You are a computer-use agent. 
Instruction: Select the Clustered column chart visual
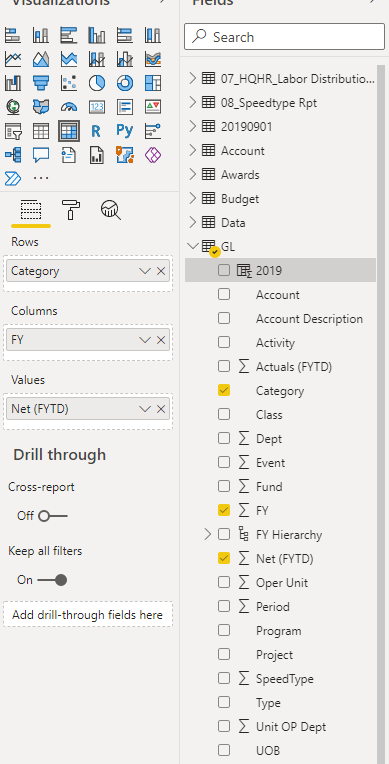tap(97, 35)
